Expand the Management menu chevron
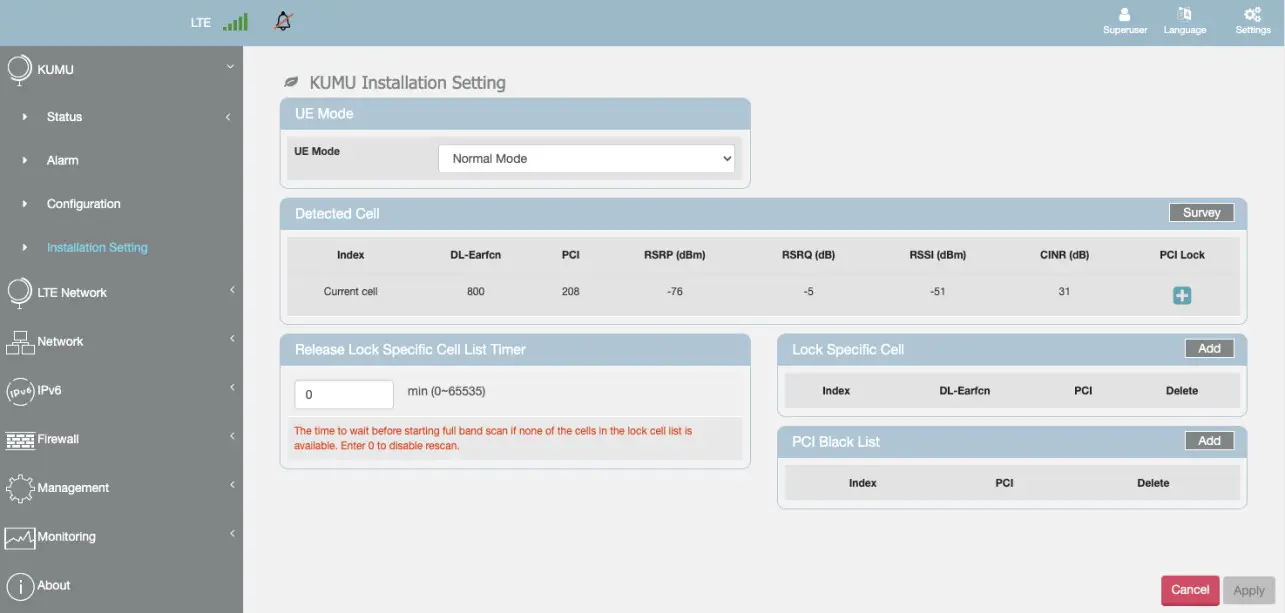1285x613 pixels. 232,485
